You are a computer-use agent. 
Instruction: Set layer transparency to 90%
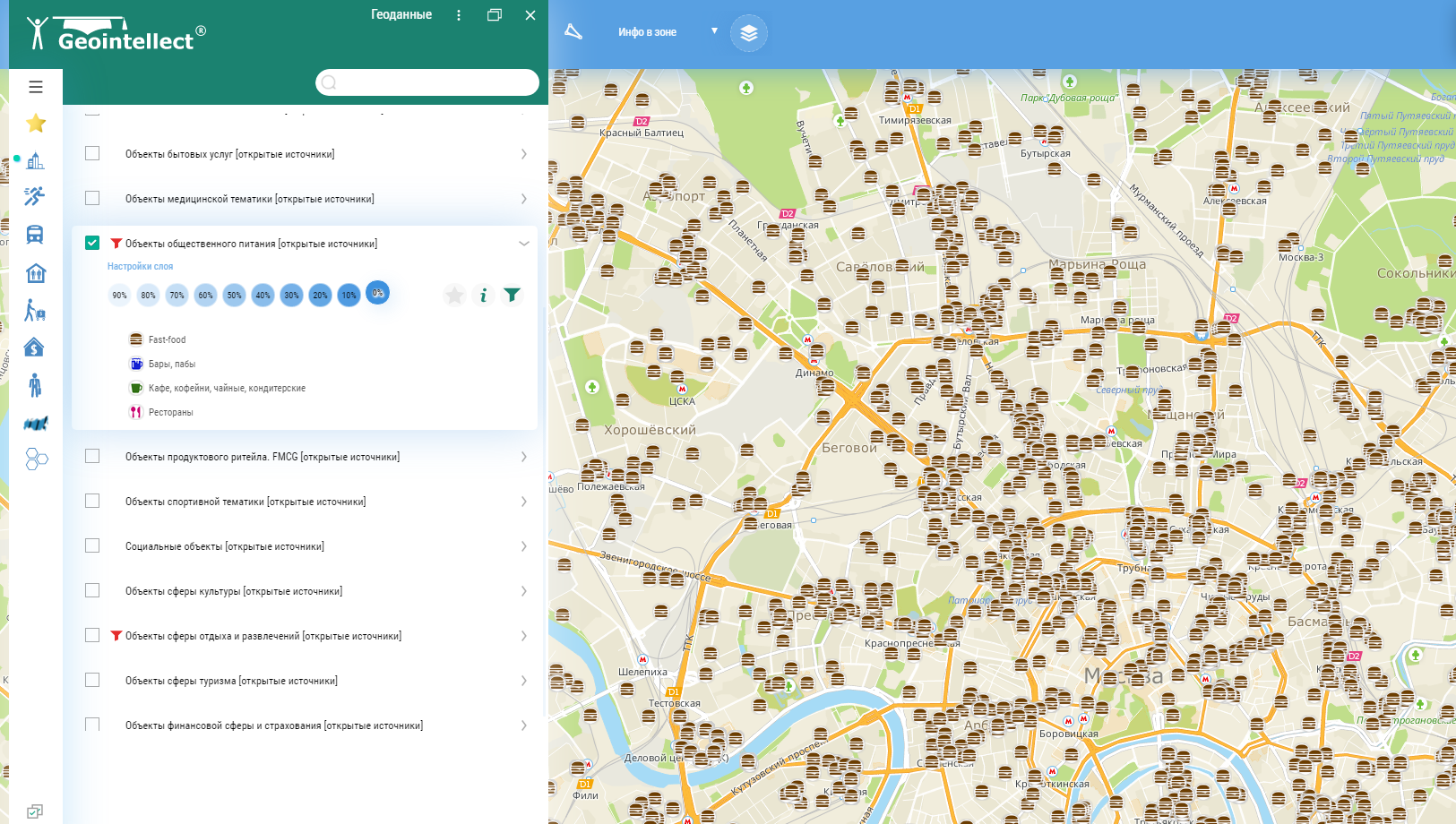tap(119, 295)
